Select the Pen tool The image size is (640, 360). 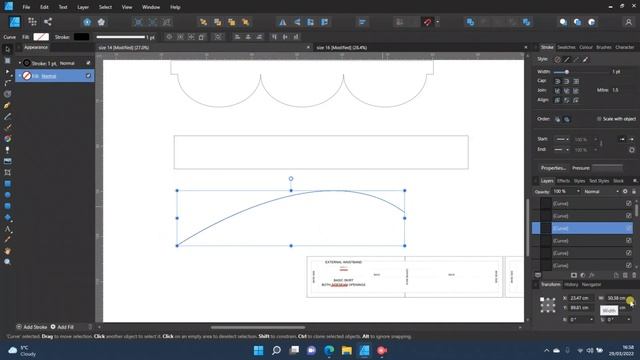point(7,105)
